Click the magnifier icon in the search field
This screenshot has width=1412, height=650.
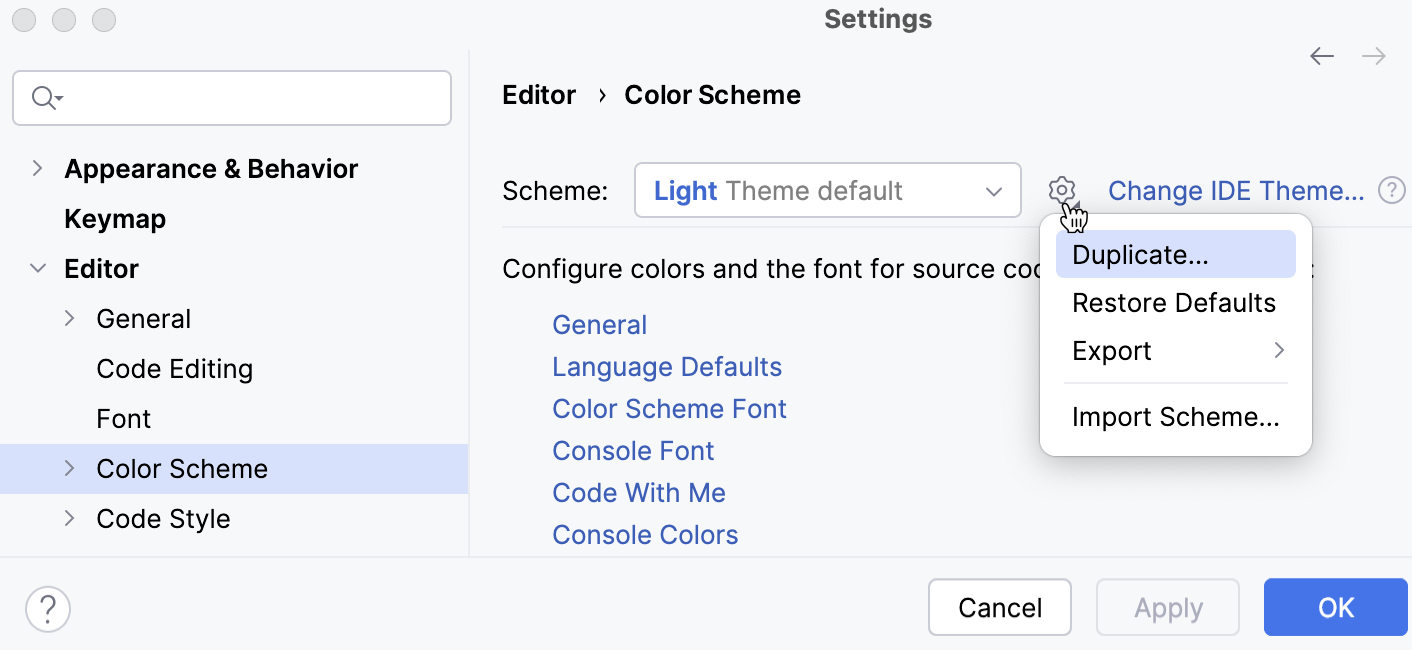click(x=43, y=97)
